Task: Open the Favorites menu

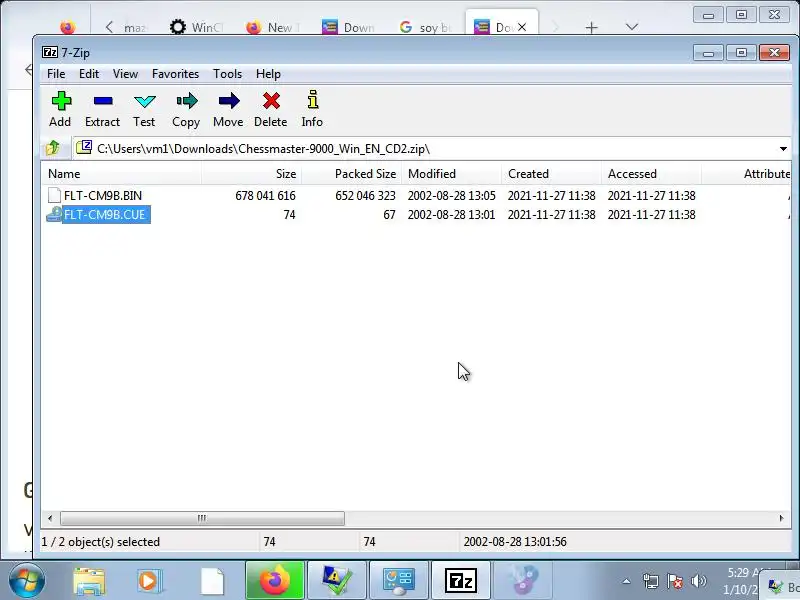Action: point(176,74)
